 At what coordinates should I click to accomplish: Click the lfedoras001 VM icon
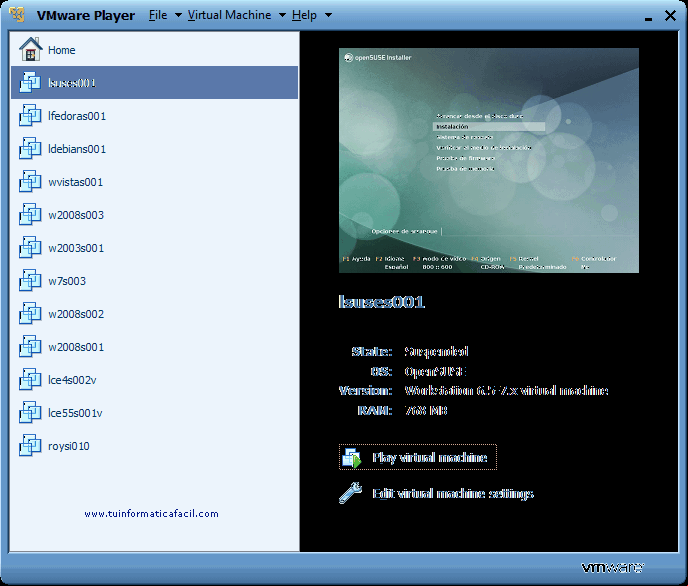pos(30,115)
